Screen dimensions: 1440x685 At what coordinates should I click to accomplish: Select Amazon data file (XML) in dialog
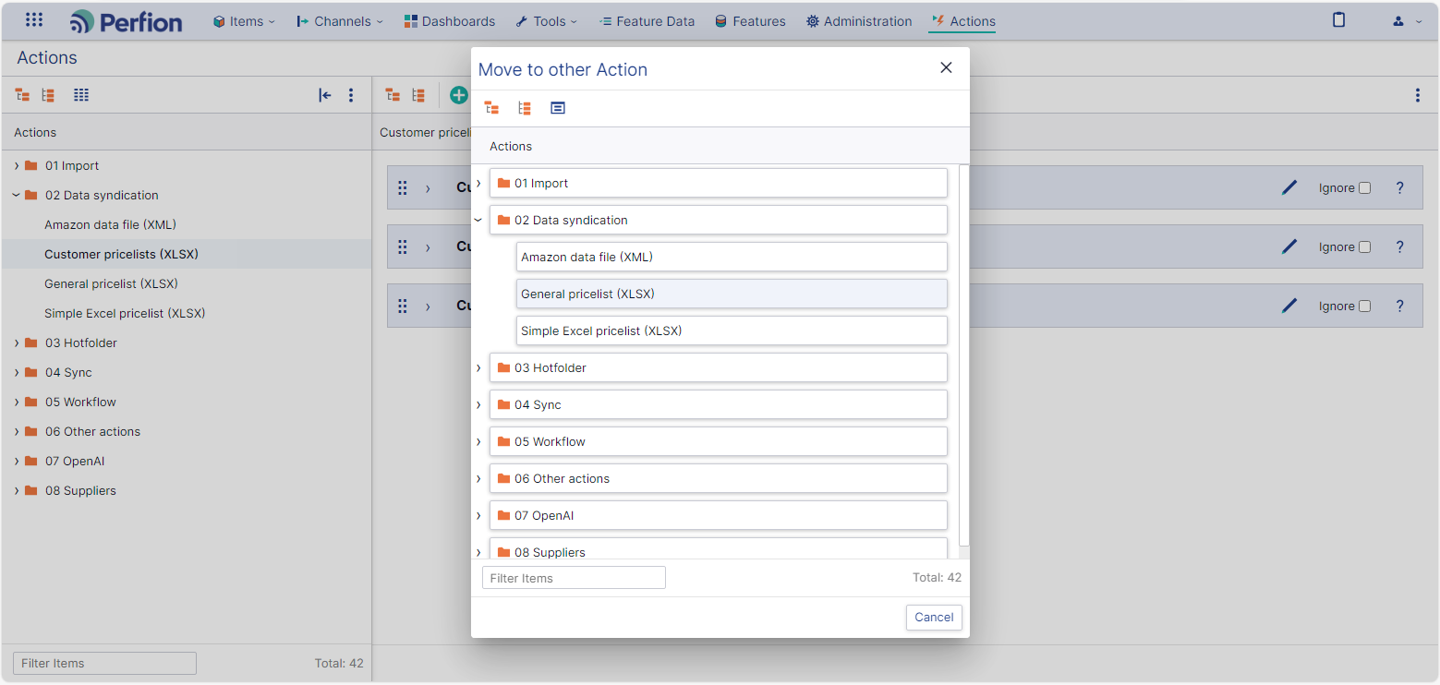(731, 257)
